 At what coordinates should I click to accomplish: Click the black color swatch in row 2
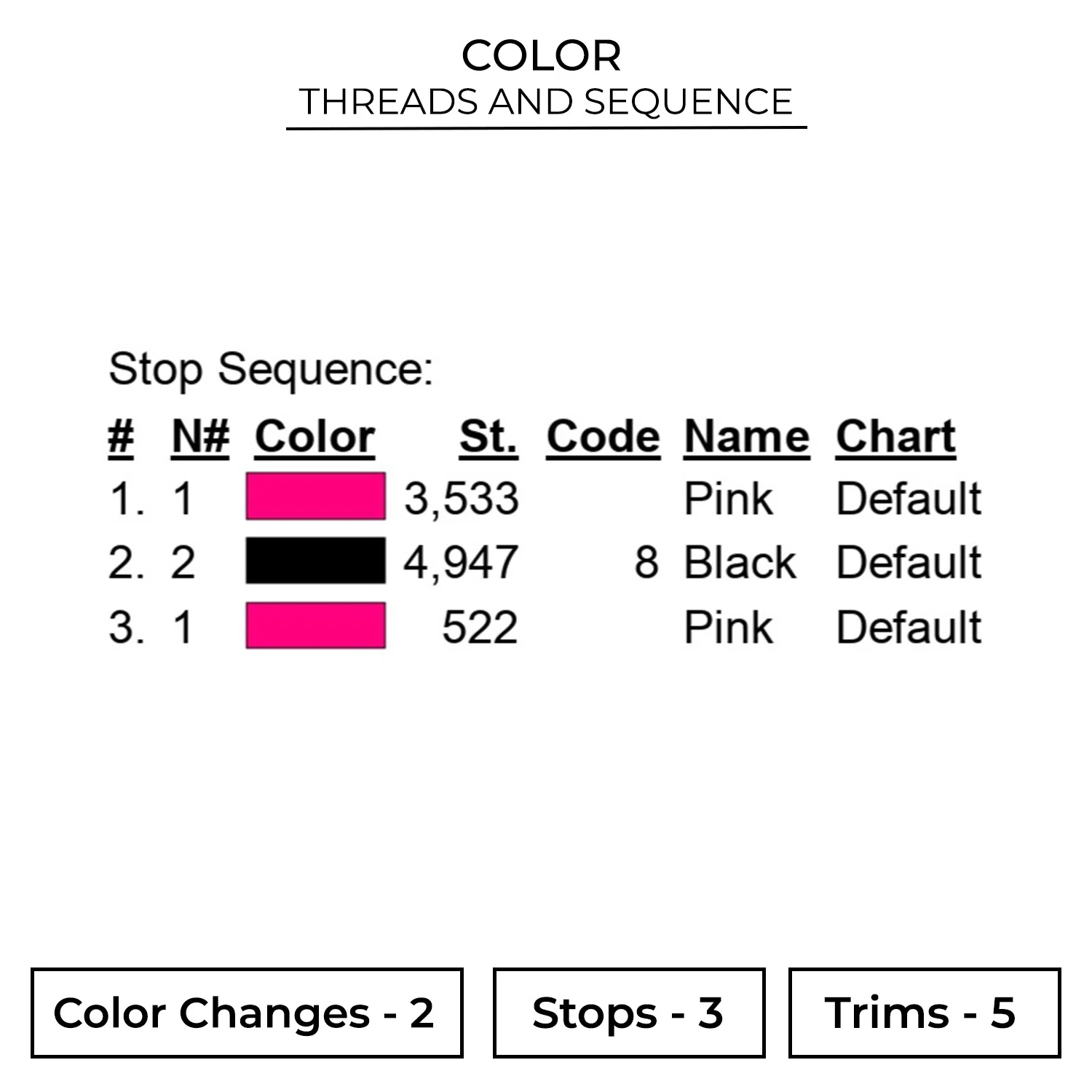[x=315, y=561]
